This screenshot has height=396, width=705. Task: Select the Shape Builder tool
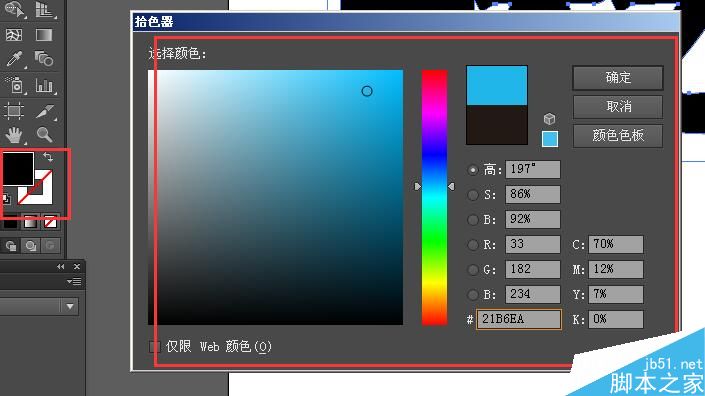coord(14,9)
